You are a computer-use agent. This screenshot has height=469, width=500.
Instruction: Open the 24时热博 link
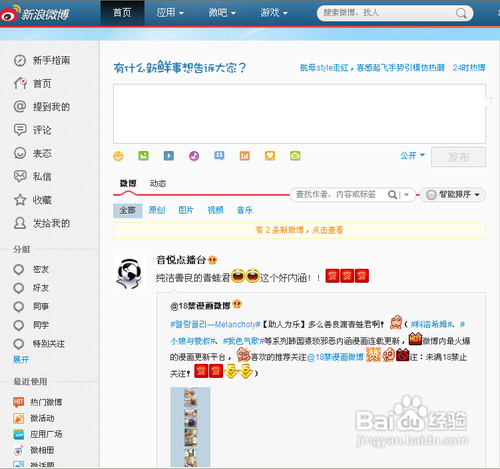pos(469,68)
